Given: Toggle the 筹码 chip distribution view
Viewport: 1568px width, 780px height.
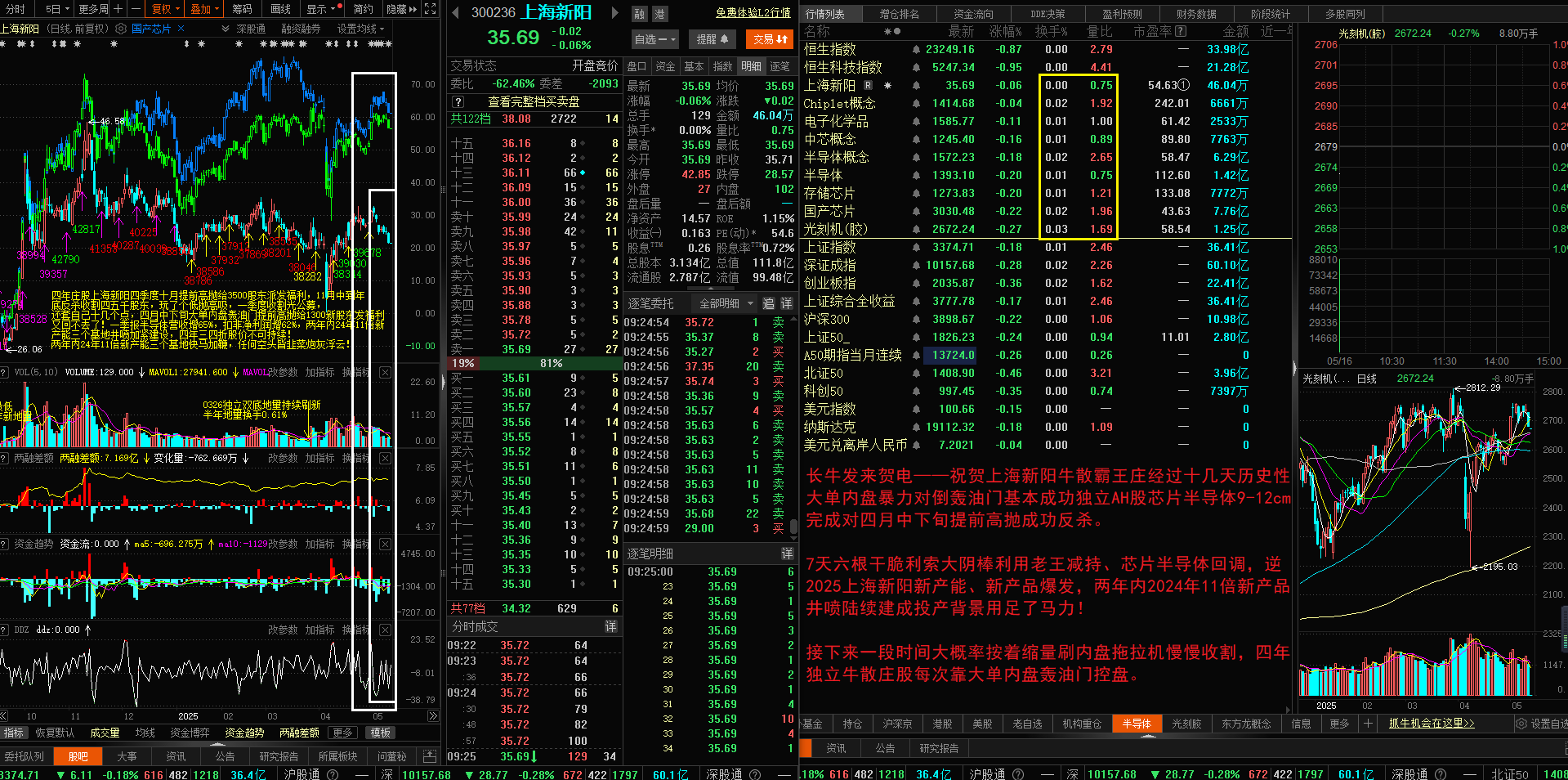Looking at the screenshot, I should tap(242, 9).
